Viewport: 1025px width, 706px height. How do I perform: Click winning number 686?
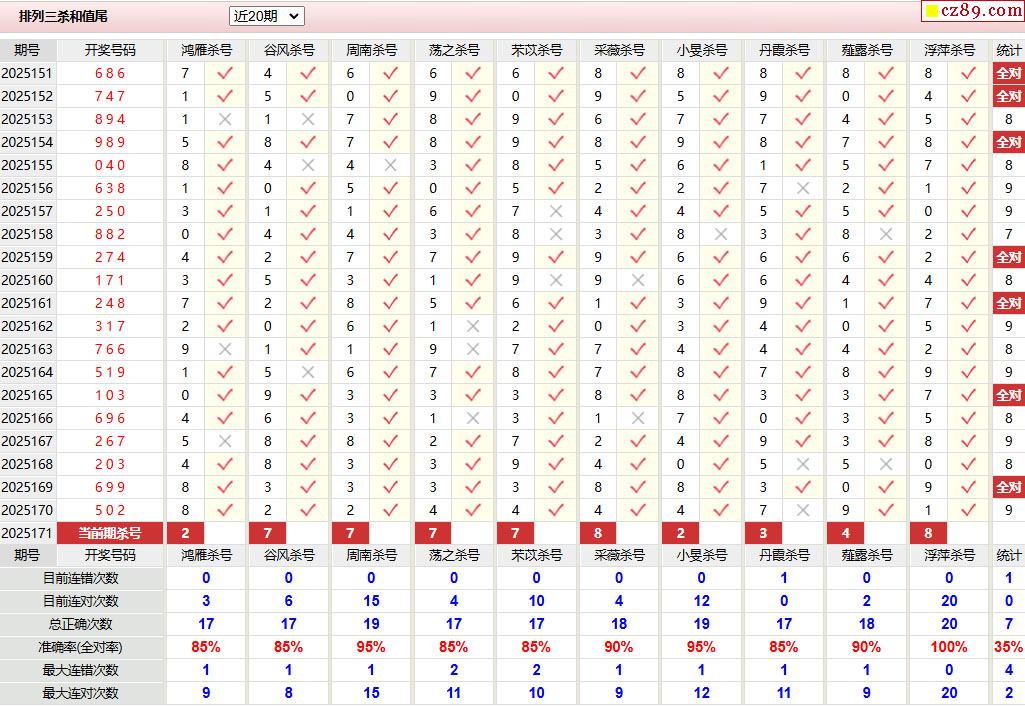tap(110, 73)
